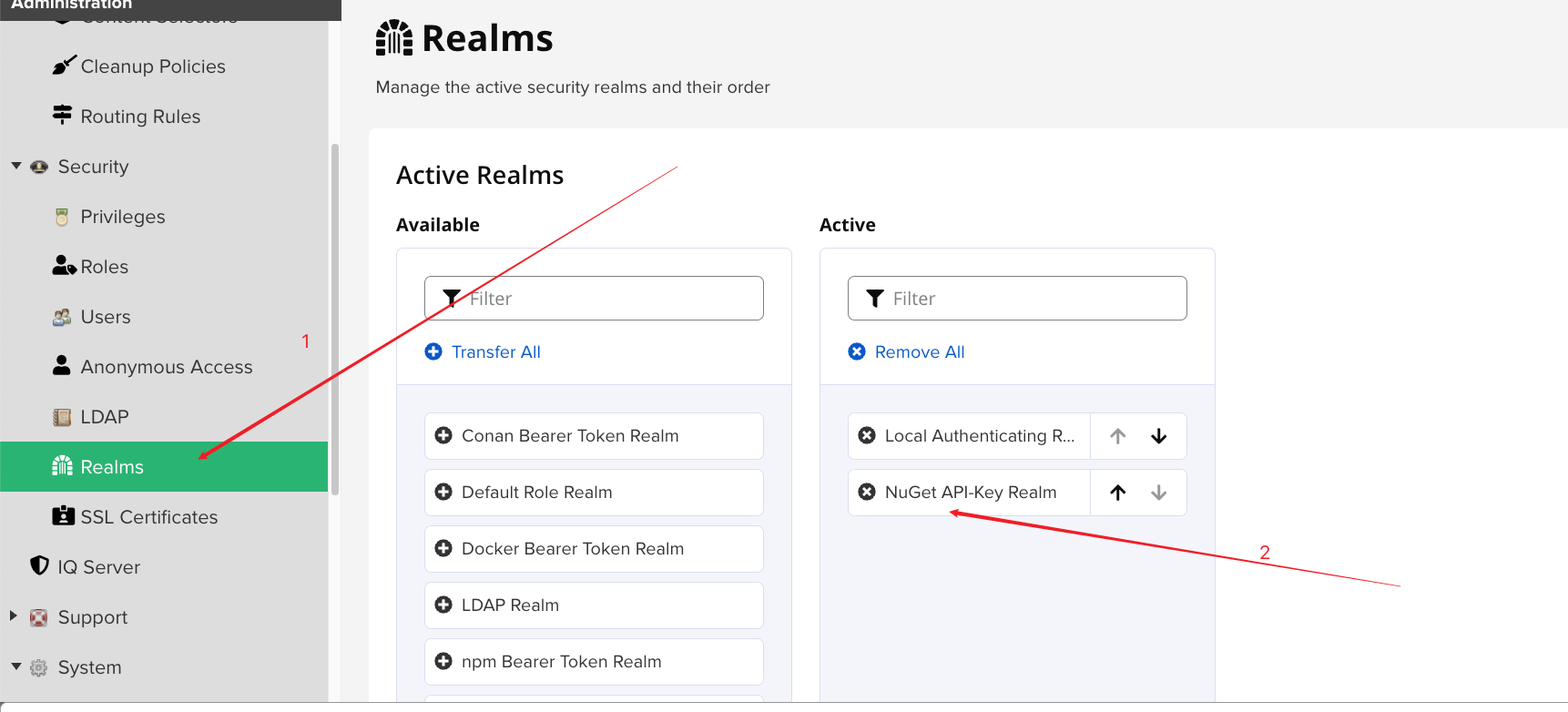The height and width of the screenshot is (712, 1568).
Task: Click plus icon on npm Bearer Token Realm
Action: tap(443, 661)
